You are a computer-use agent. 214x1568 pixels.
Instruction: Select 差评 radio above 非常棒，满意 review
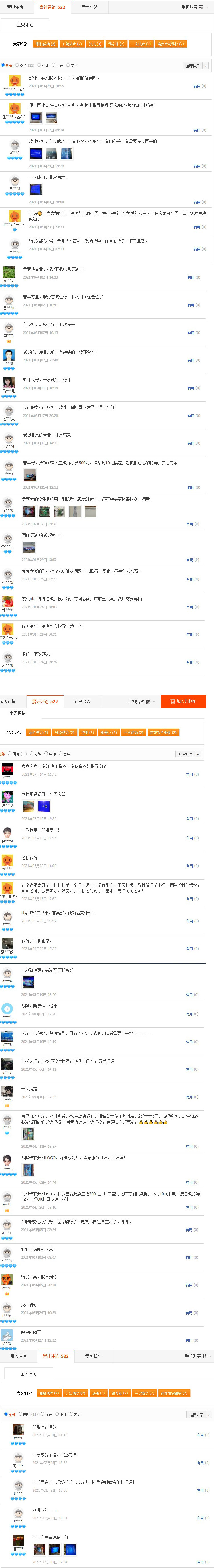pyautogui.click(x=71, y=1414)
